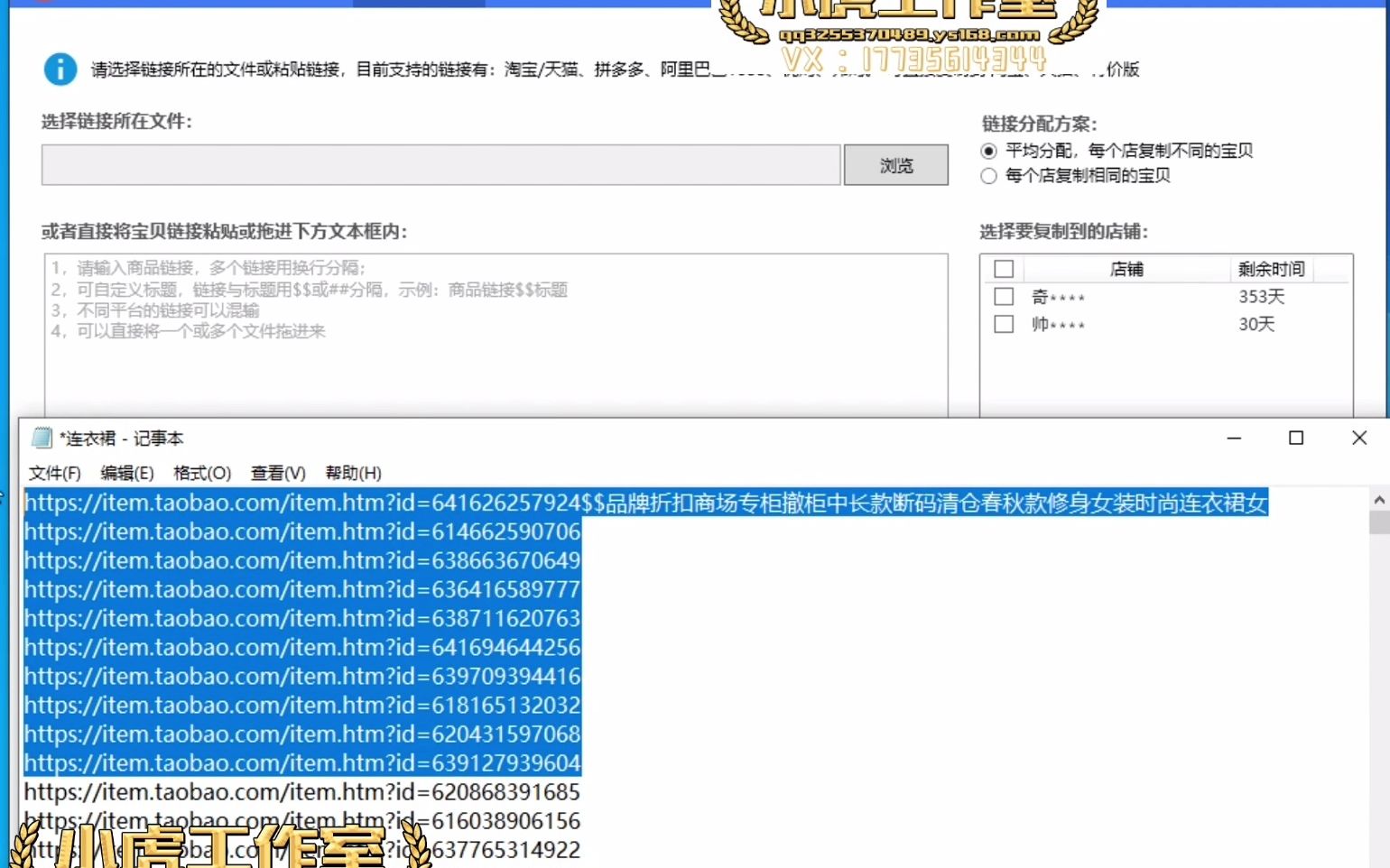The height and width of the screenshot is (868, 1390).
Task: Click the 浏览 browse button
Action: pyautogui.click(x=896, y=165)
